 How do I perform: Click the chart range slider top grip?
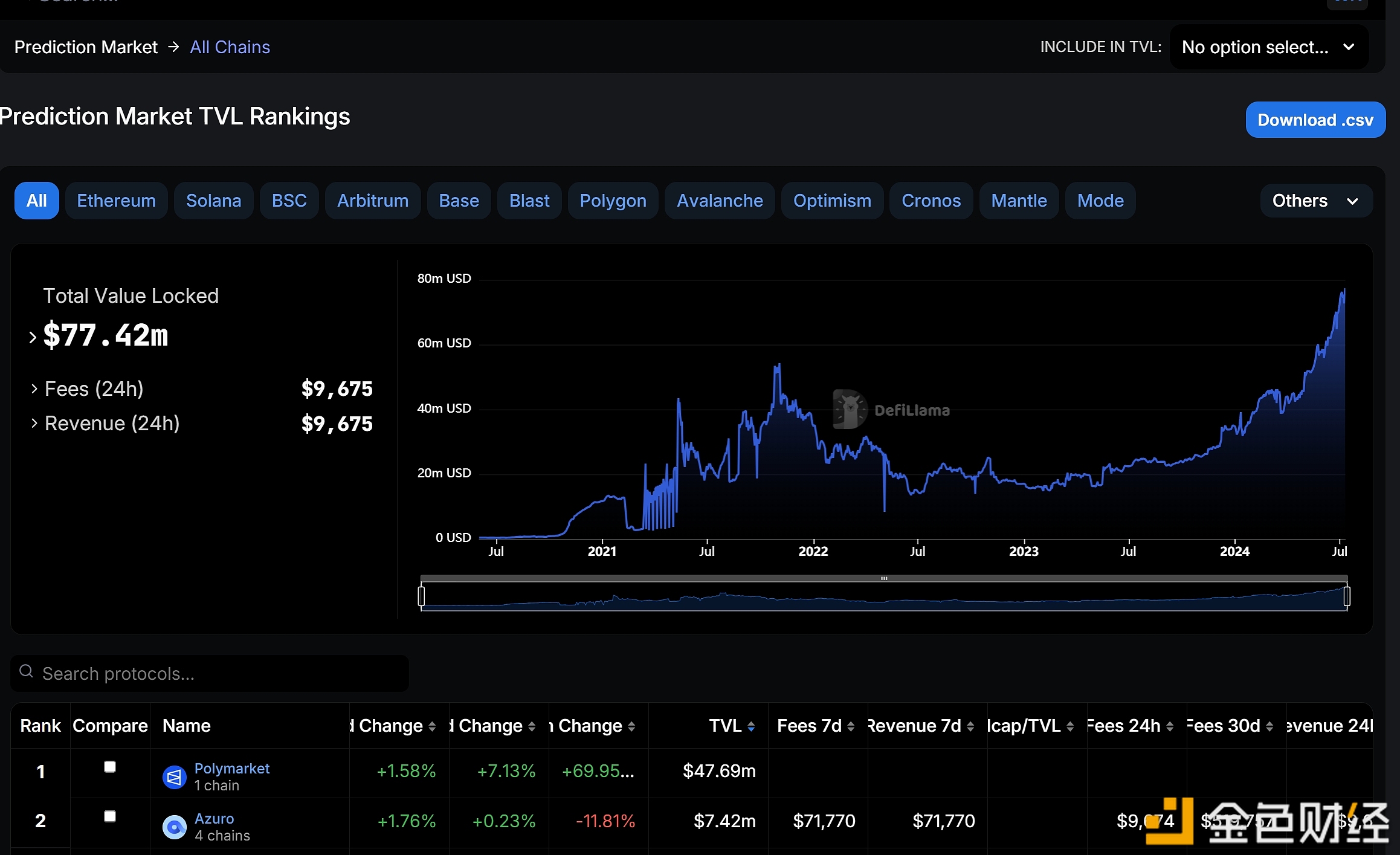pyautogui.click(x=884, y=579)
